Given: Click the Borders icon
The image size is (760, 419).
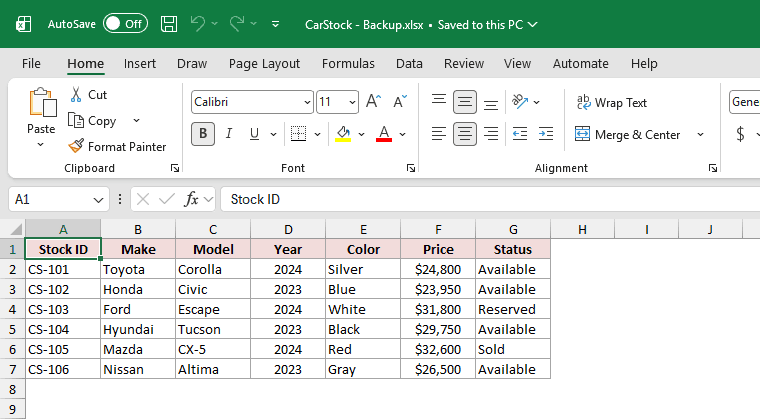Looking at the screenshot, I should coord(298,134).
